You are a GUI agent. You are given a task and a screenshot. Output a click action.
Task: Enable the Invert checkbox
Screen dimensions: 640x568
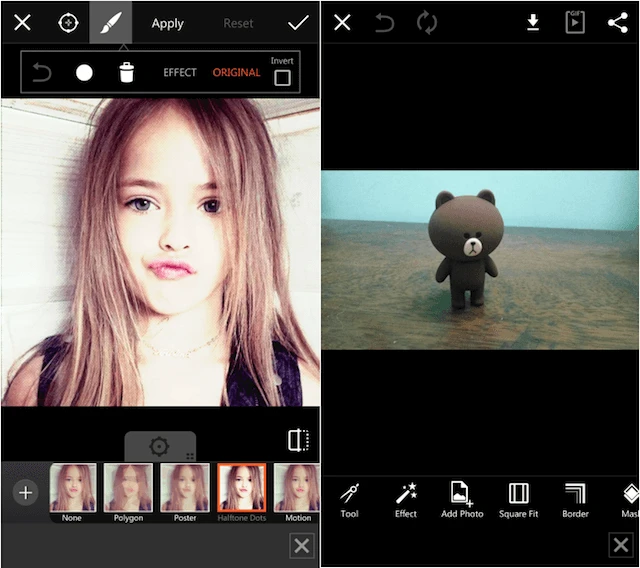(x=282, y=77)
